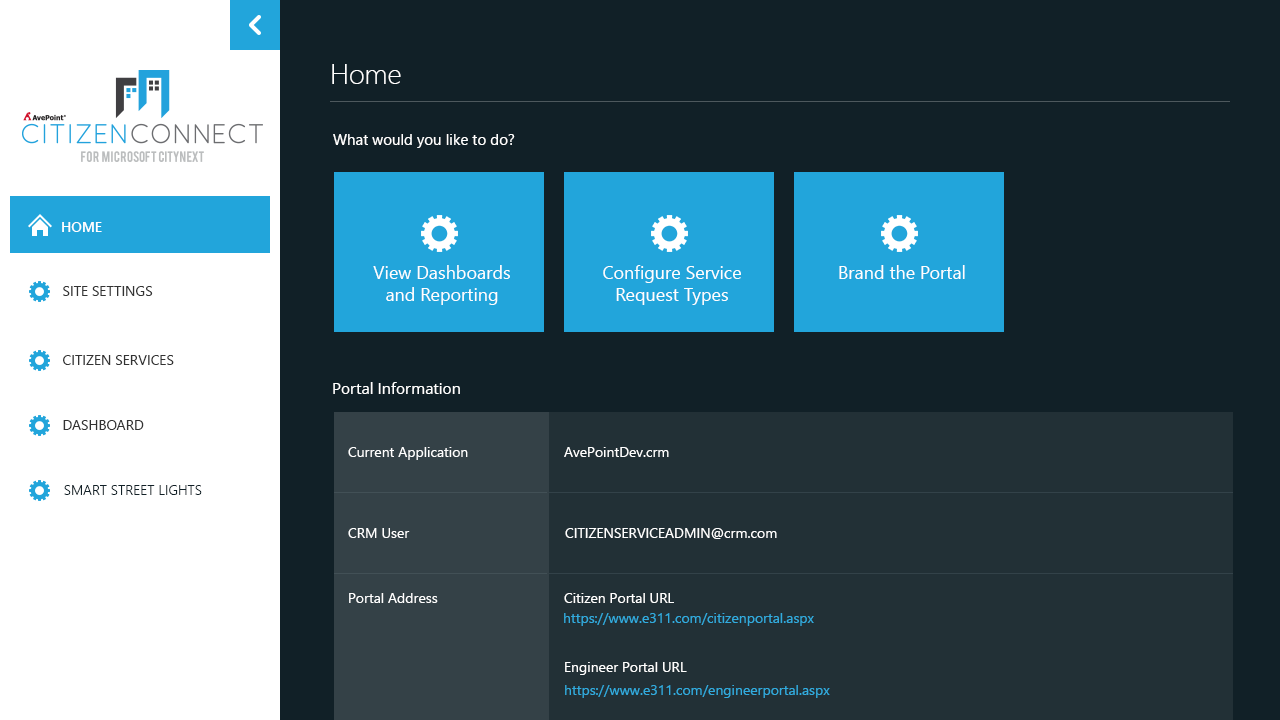Select the Home menu label
The width and height of the screenshot is (1280, 720).
pyautogui.click(x=82, y=227)
